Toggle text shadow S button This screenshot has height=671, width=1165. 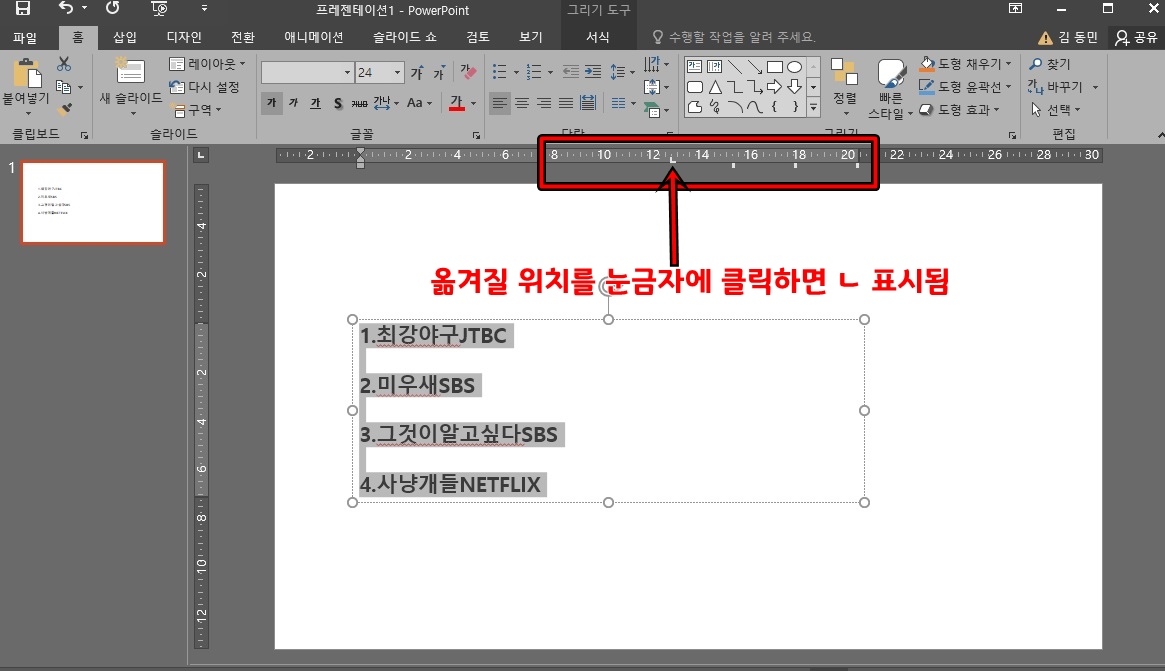[x=338, y=103]
